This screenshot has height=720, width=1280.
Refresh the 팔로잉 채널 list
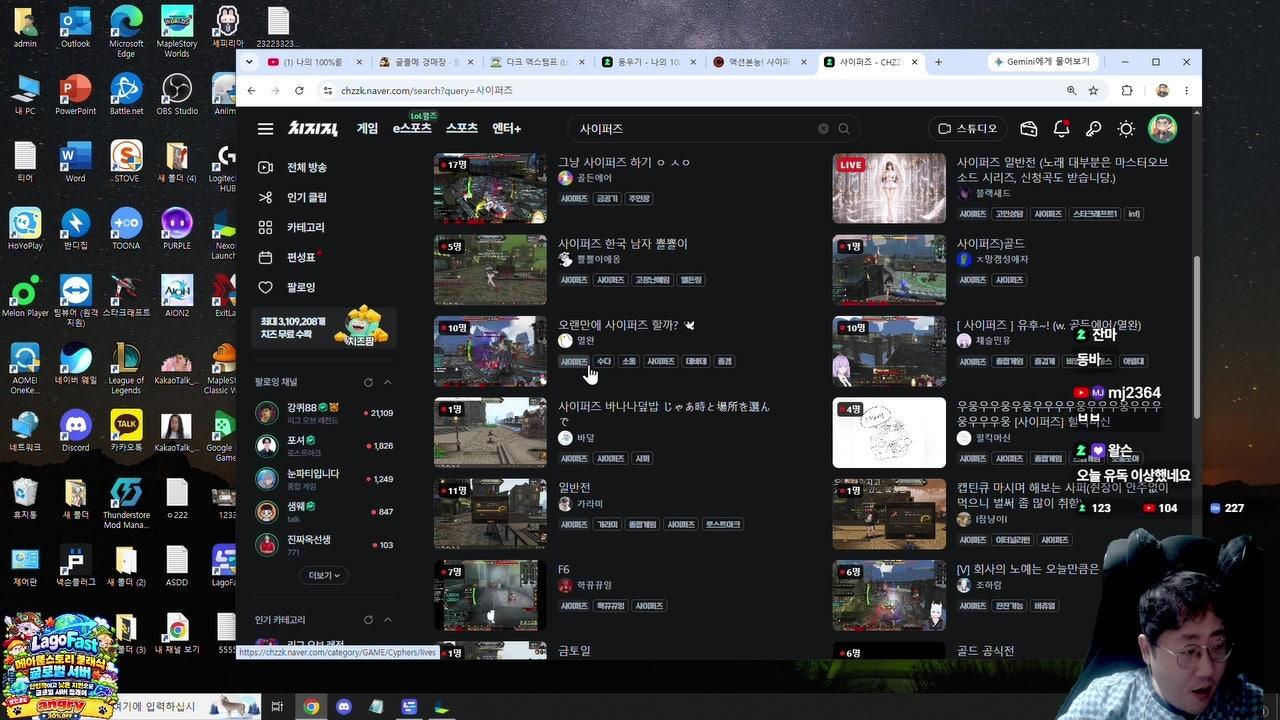(x=368, y=382)
